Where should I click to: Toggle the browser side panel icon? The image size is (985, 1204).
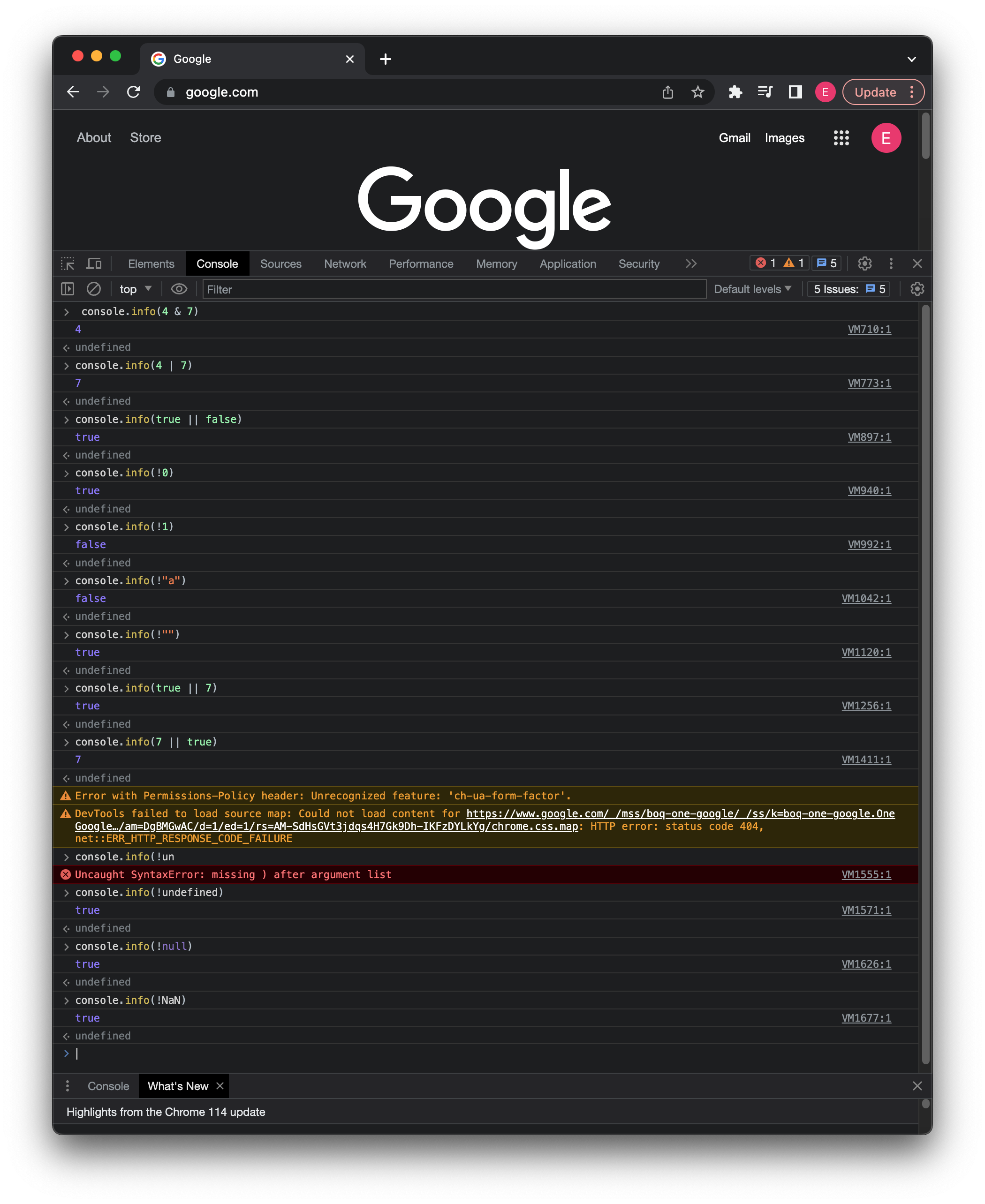pyautogui.click(x=795, y=92)
